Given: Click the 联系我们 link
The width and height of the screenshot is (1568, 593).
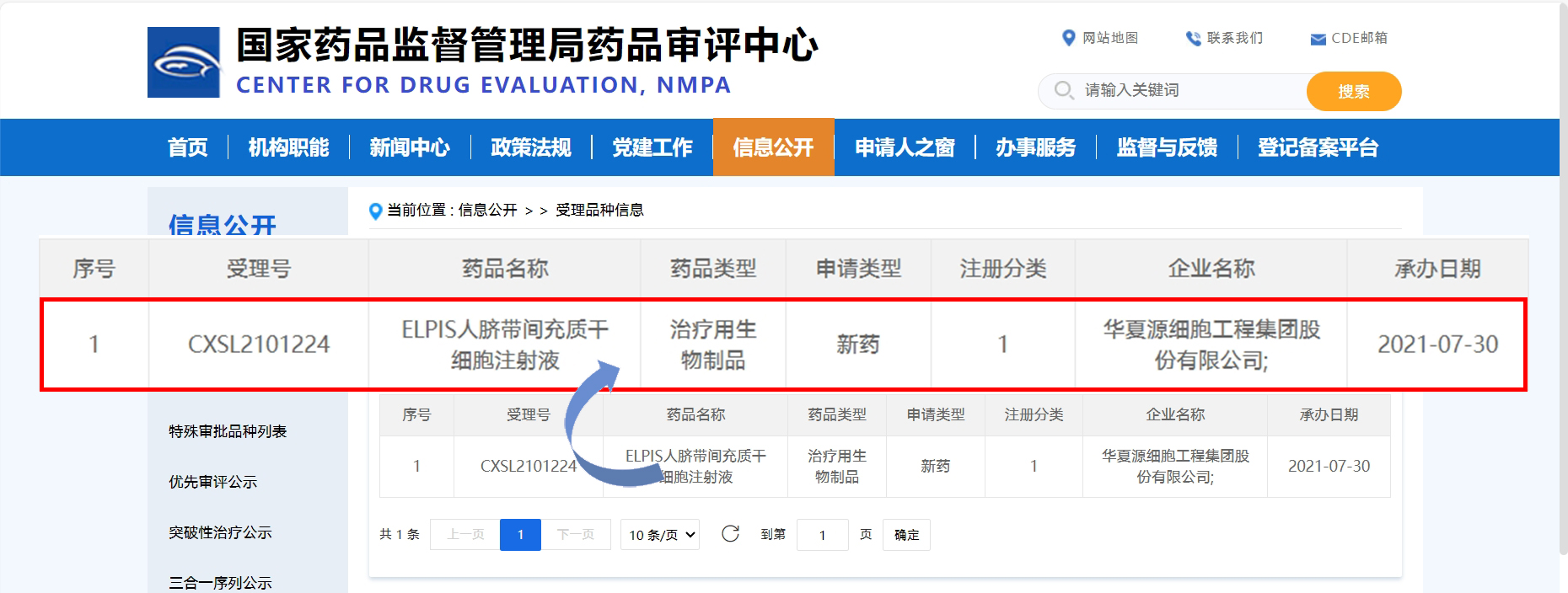Looking at the screenshot, I should [x=1235, y=38].
